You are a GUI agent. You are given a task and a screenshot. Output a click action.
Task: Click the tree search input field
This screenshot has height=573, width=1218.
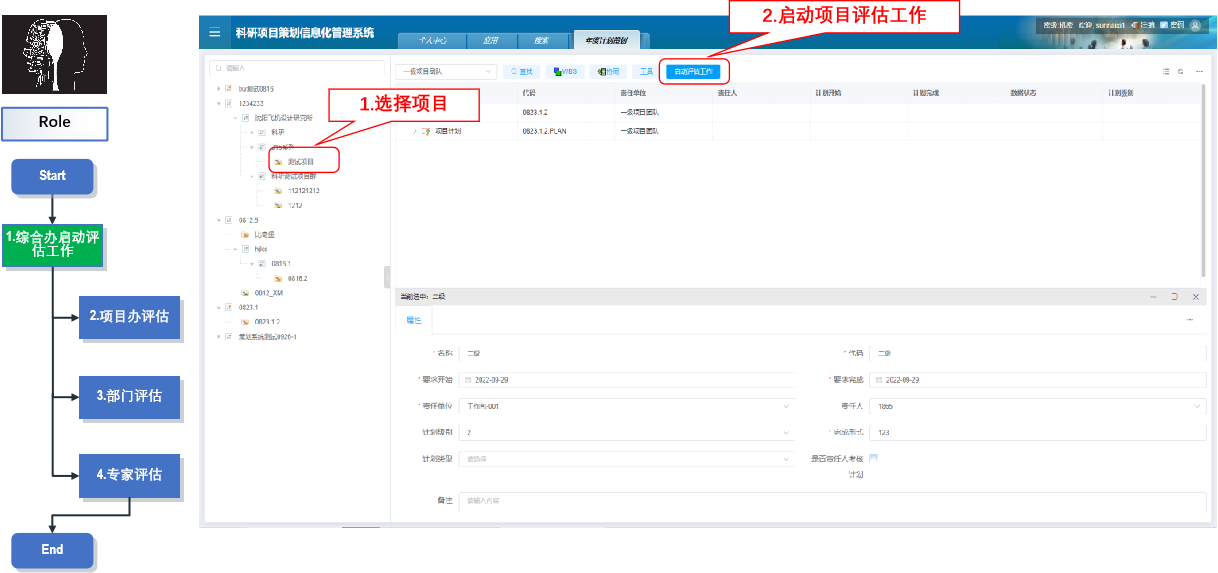(298, 69)
